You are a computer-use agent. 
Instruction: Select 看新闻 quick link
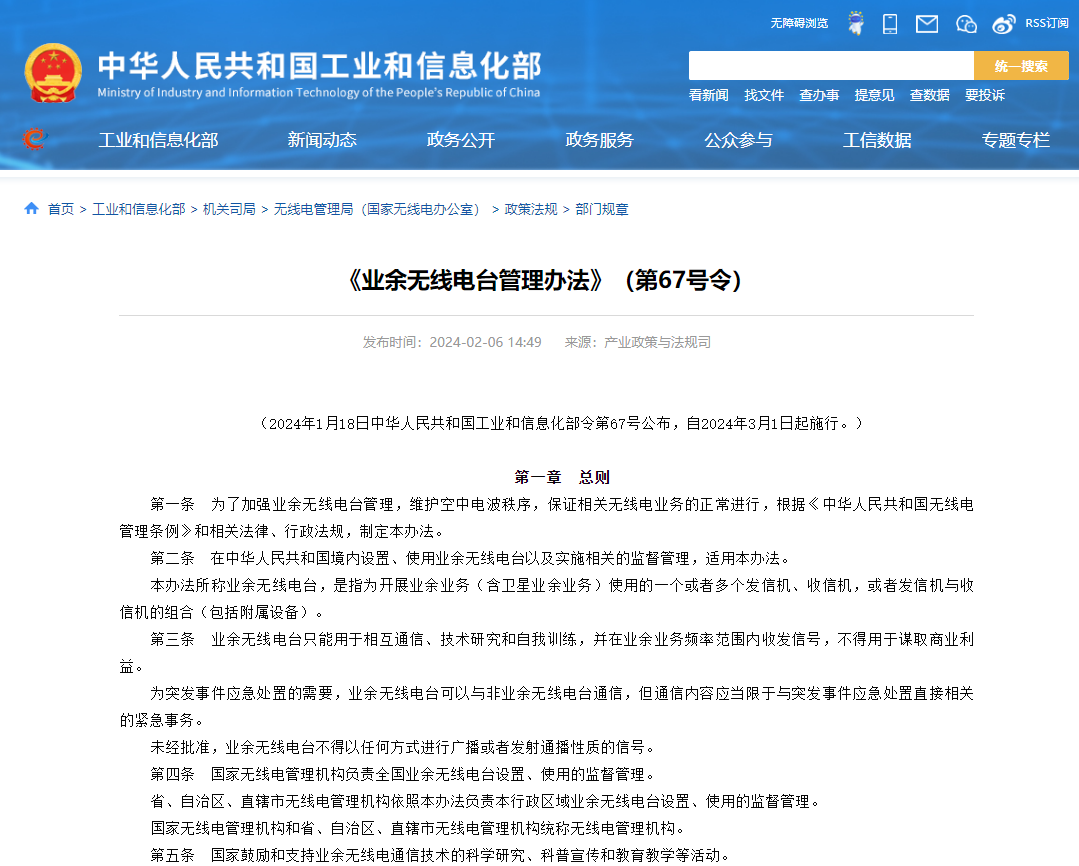coord(709,95)
